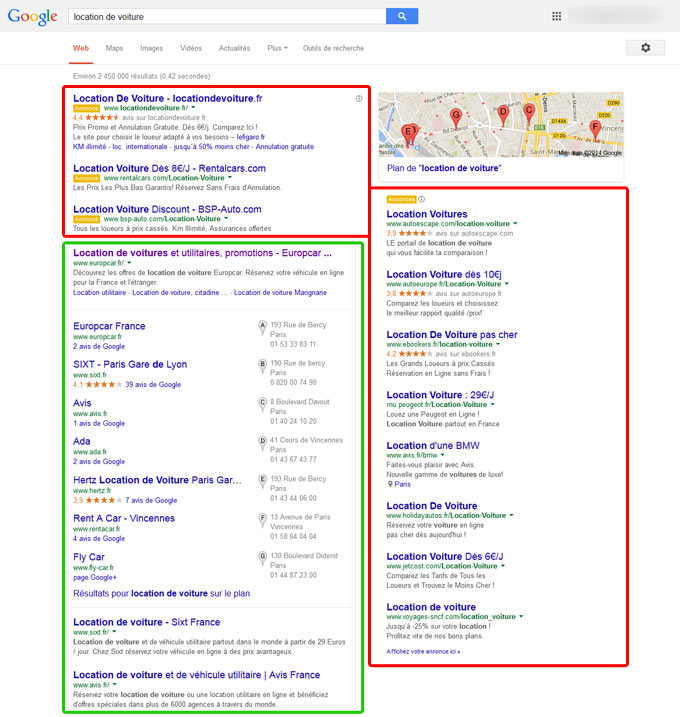Viewport: 680px width, 717px height.
Task: Click the info icon beside the locationdevoiture.fr ad
Action: (359, 99)
